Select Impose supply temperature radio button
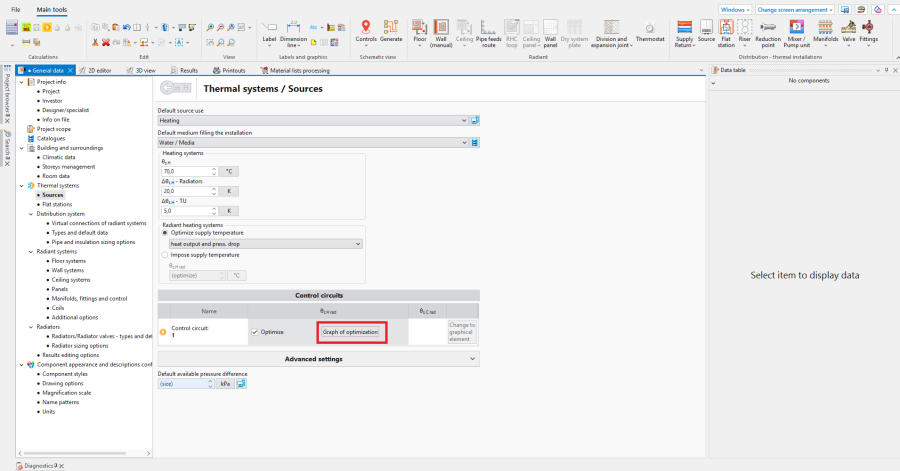The image size is (900, 471). pyautogui.click(x=165, y=255)
